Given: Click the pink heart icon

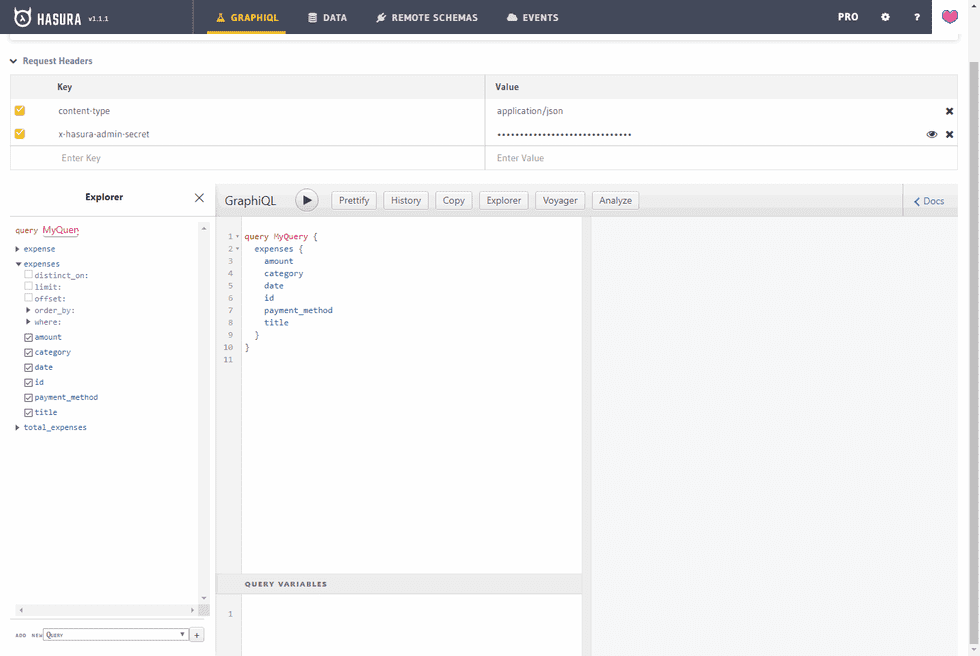Looking at the screenshot, I should 949,17.
